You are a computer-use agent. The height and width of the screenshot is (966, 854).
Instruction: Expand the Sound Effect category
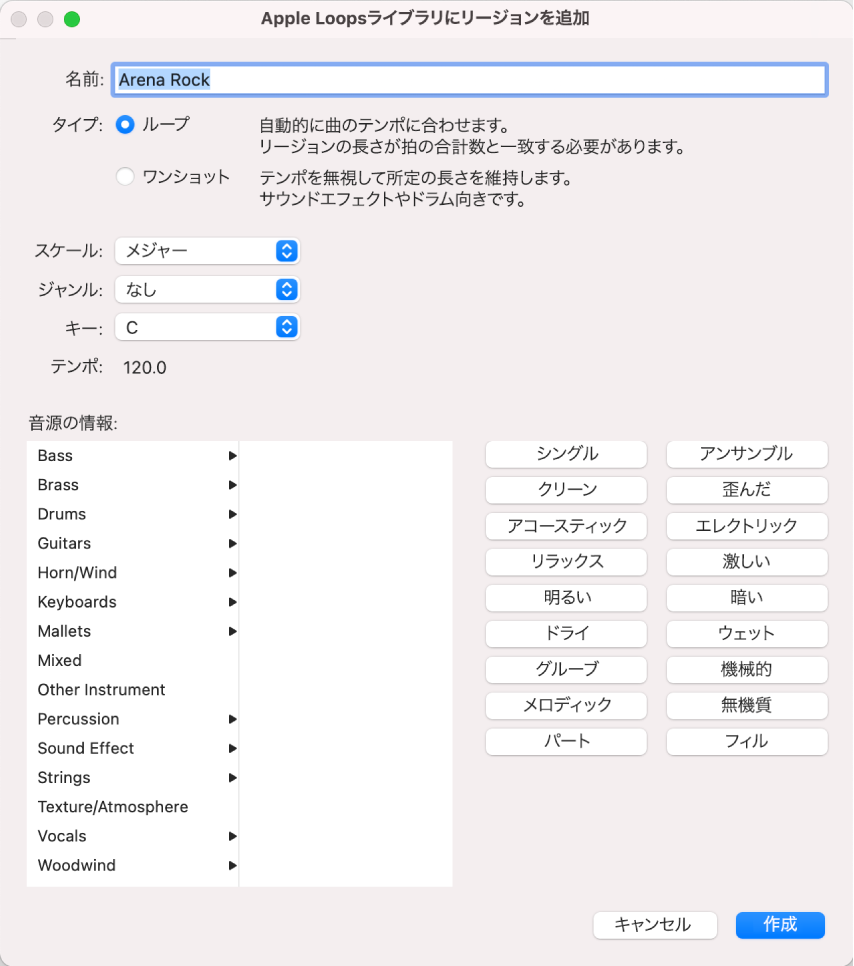click(x=132, y=749)
